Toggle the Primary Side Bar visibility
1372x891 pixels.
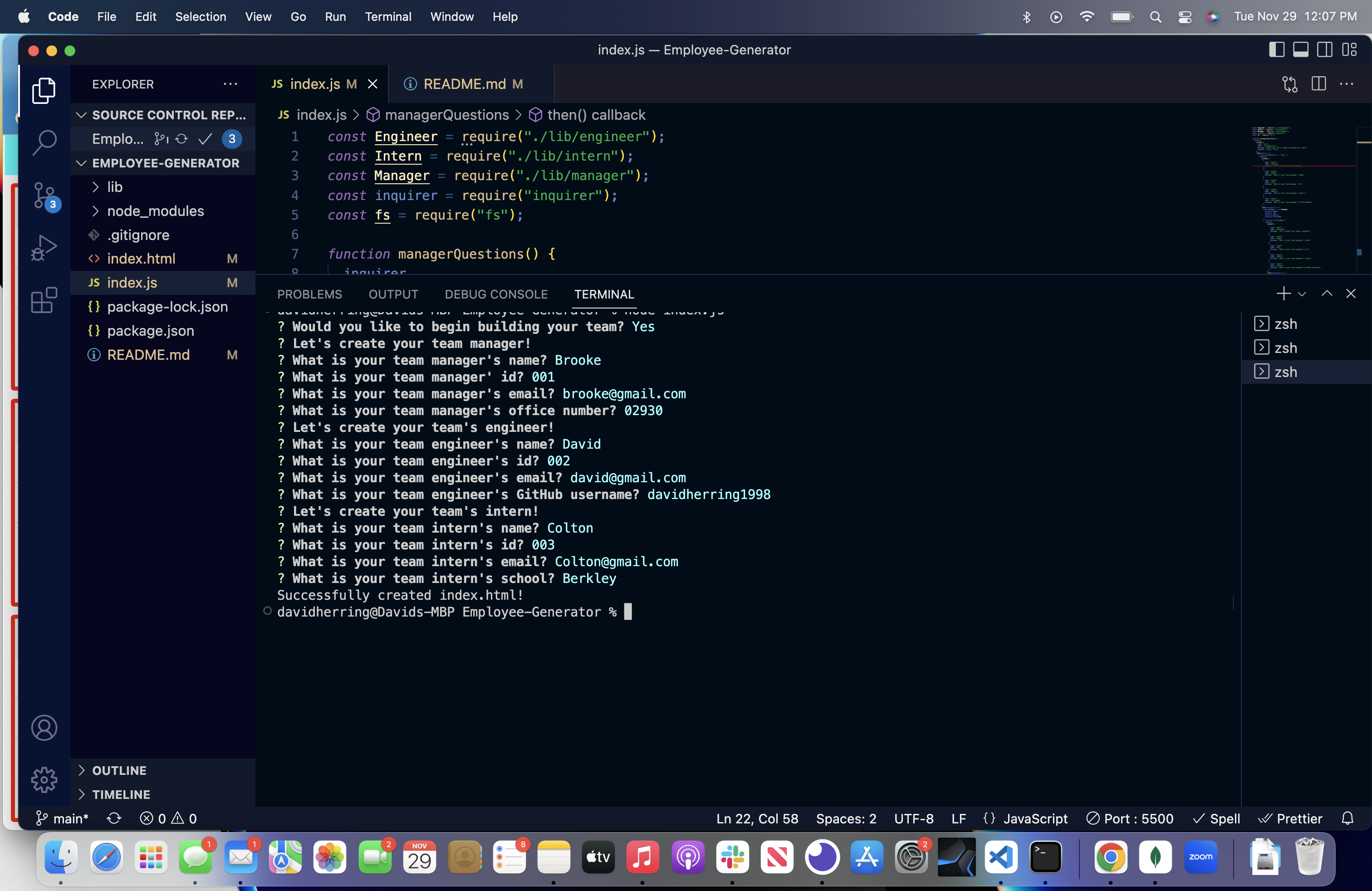point(1277,49)
